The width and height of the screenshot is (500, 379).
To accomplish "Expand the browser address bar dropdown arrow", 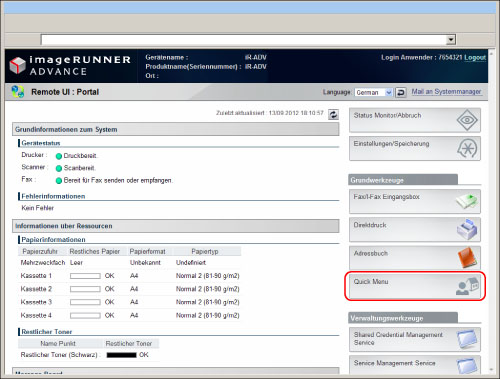I will (451, 40).
